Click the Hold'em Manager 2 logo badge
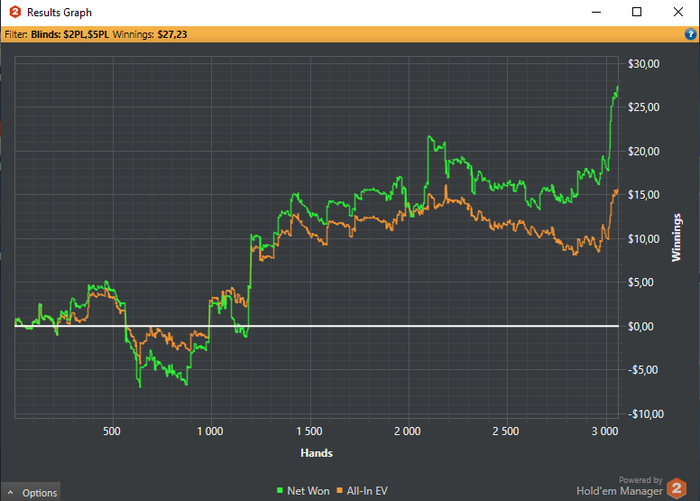The height and width of the screenshot is (501, 700). (676, 488)
